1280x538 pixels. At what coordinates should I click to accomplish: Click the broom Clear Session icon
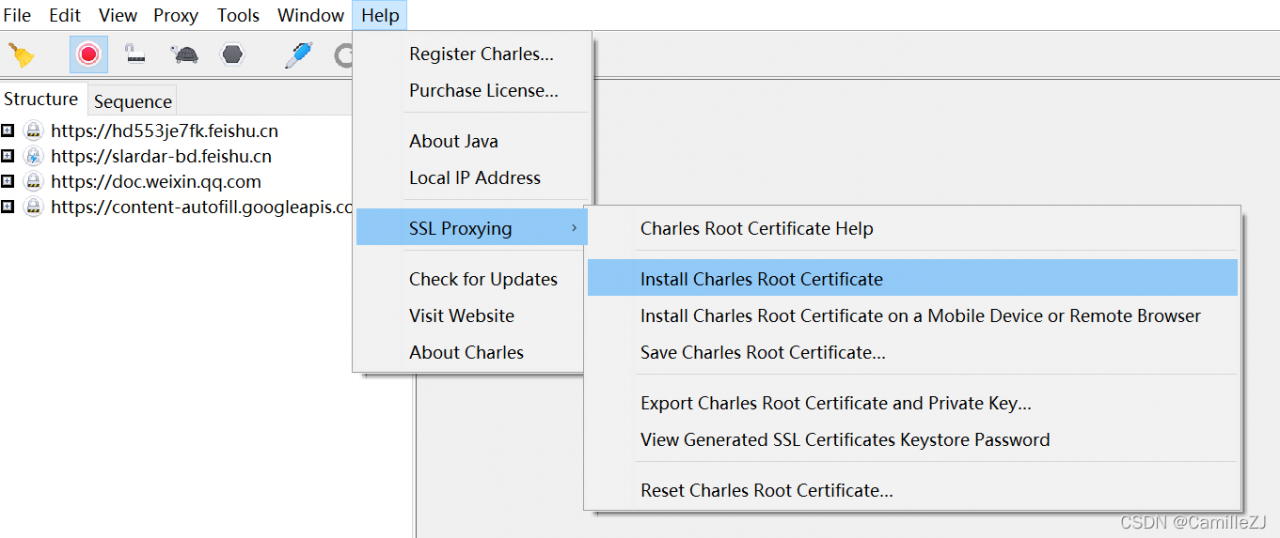tap(21, 54)
